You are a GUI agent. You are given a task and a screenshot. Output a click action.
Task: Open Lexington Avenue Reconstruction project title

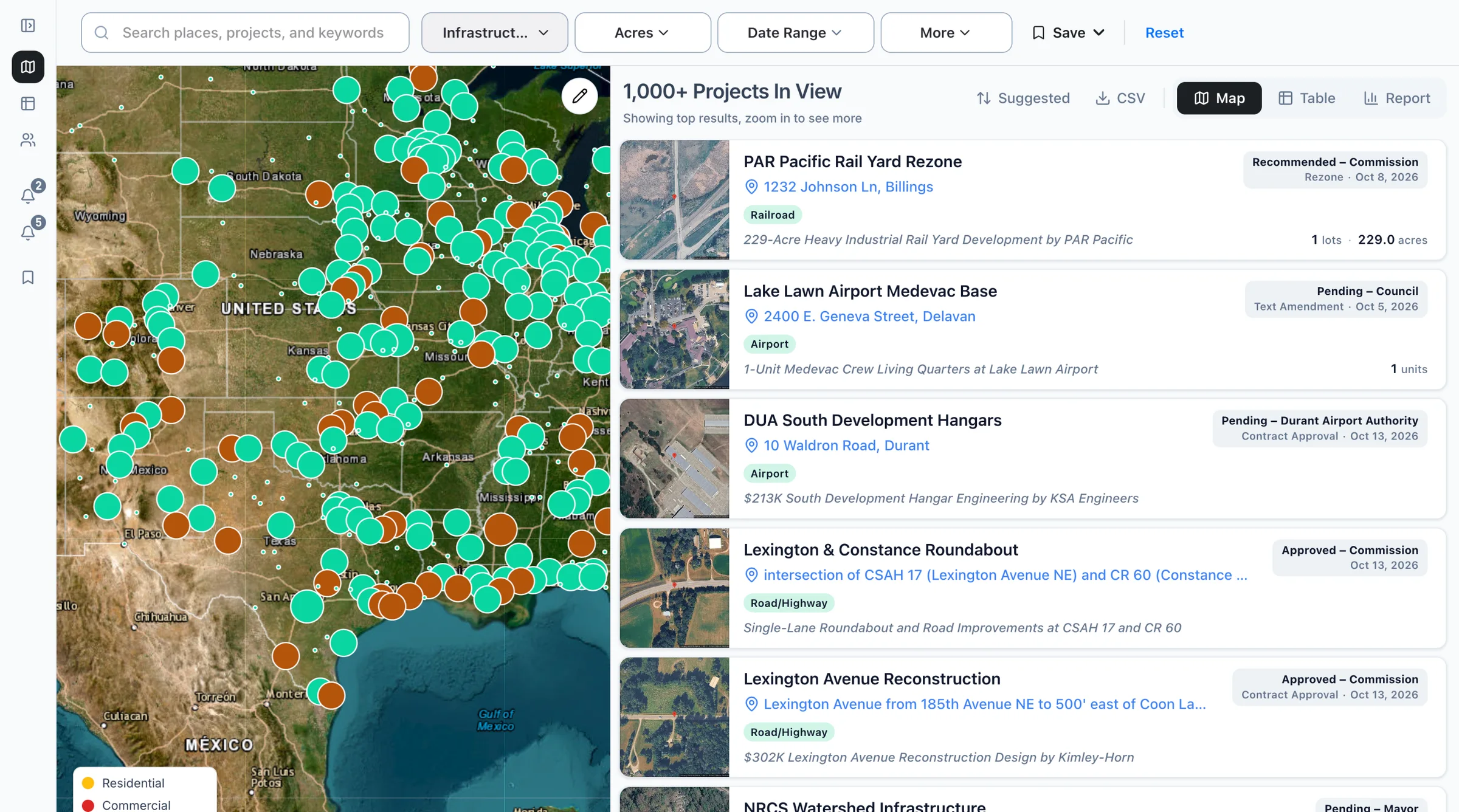click(x=872, y=679)
